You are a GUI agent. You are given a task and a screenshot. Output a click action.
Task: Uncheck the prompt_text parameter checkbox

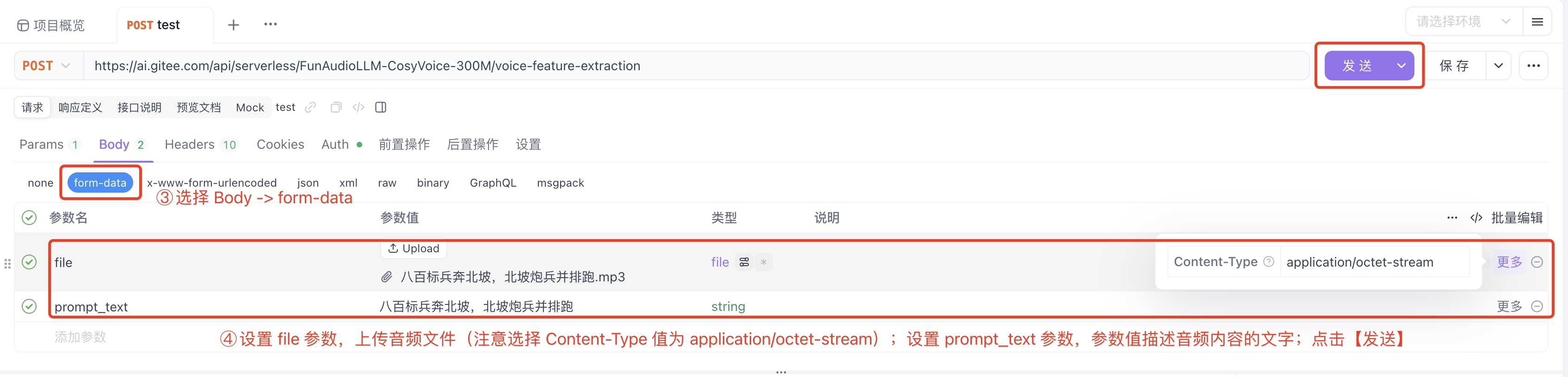point(29,306)
